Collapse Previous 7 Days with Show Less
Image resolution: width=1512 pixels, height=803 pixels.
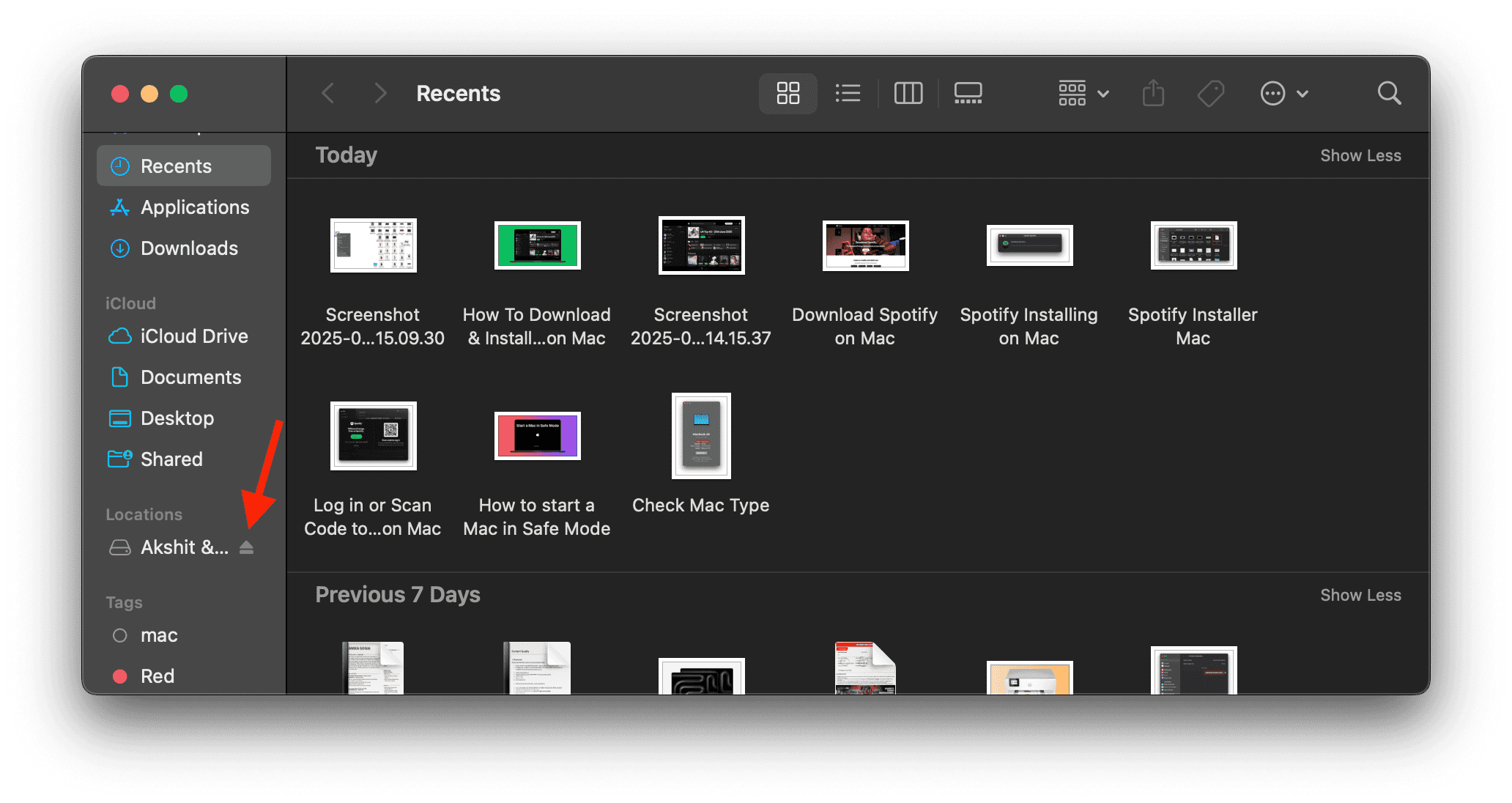(x=1360, y=595)
